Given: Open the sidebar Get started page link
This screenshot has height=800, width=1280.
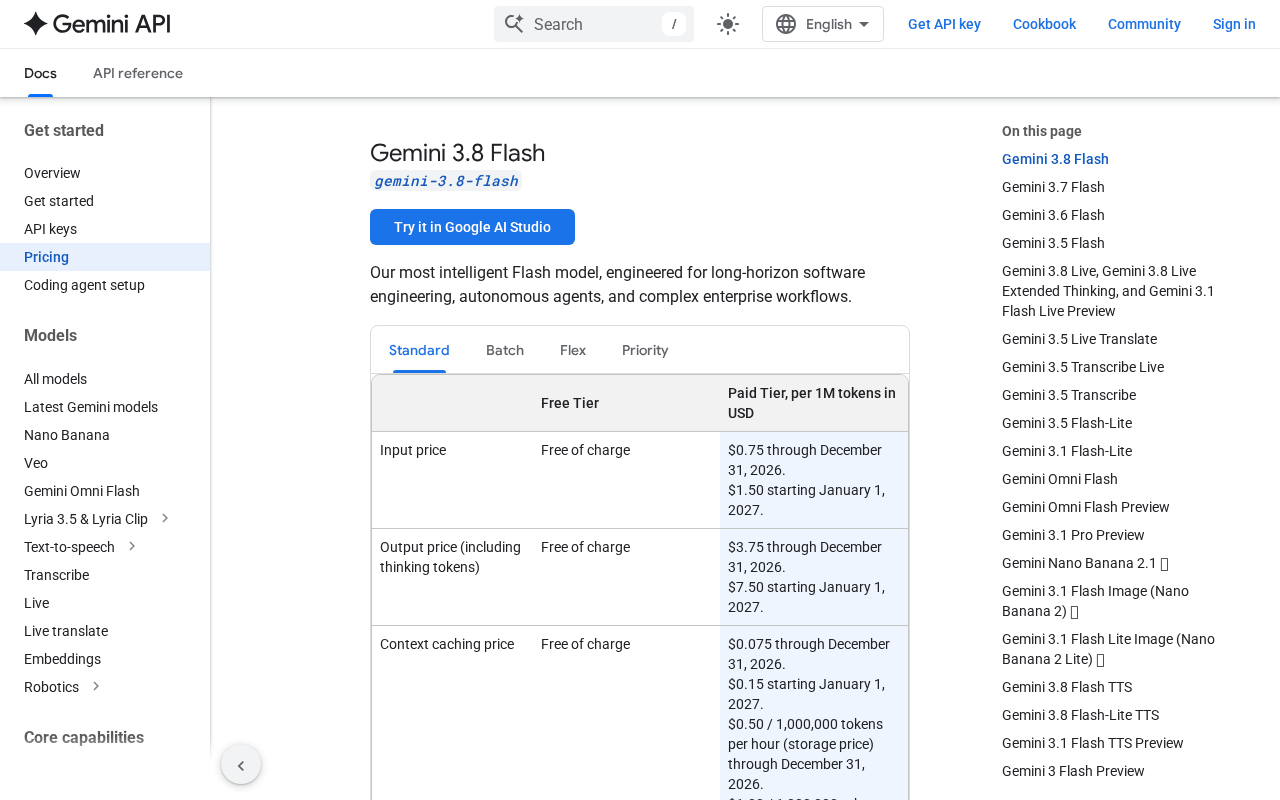Looking at the screenshot, I should click(59, 201).
